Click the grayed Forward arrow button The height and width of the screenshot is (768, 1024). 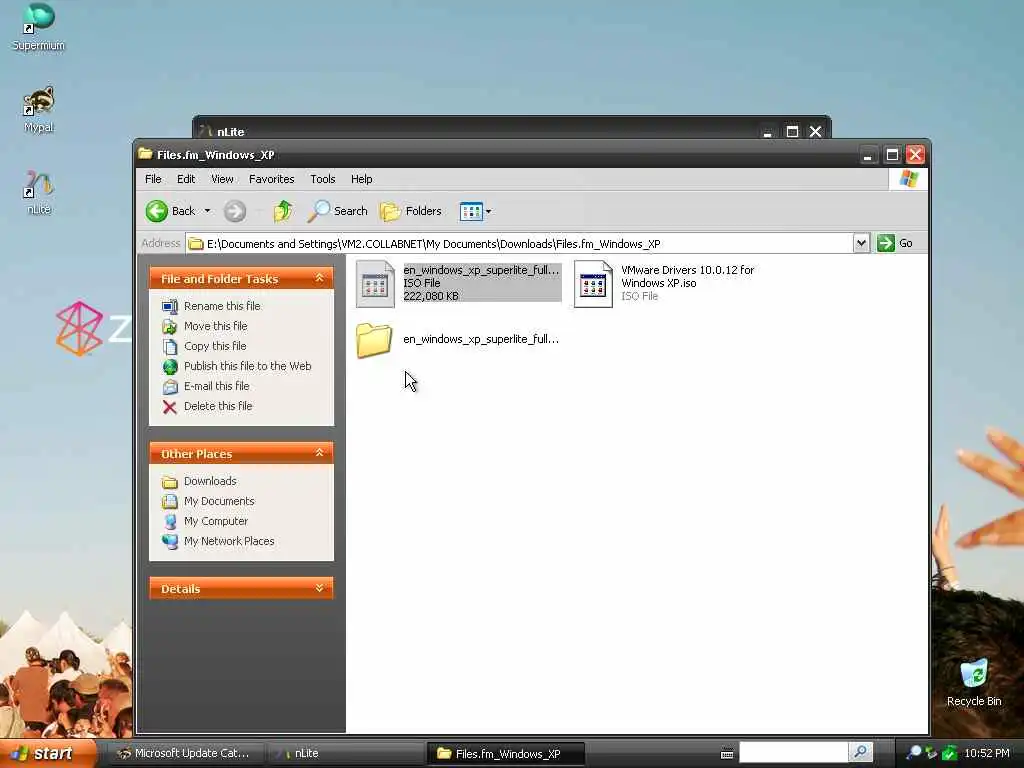pos(235,211)
